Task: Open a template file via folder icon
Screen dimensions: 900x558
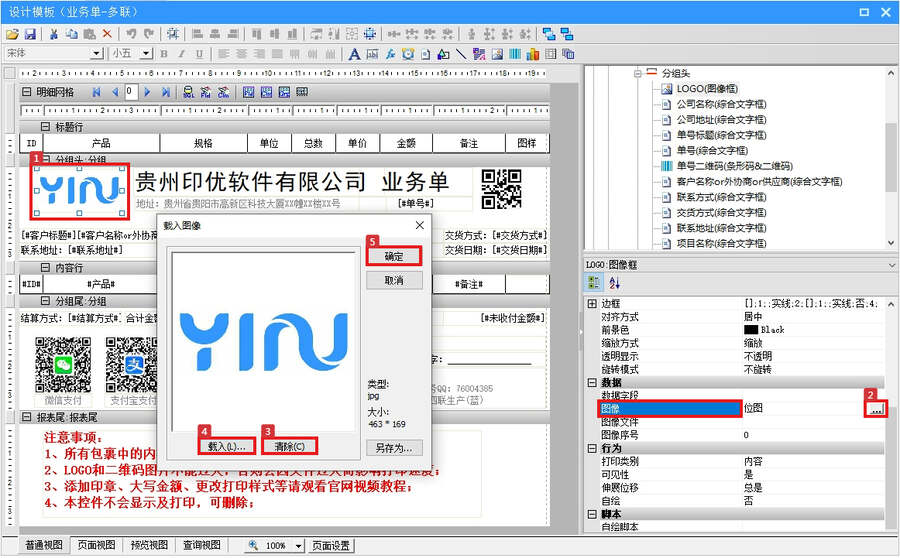Action: [12, 34]
